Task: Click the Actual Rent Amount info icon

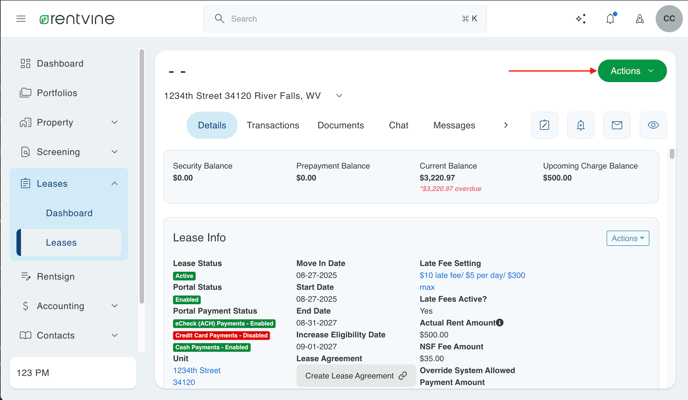Action: pos(500,323)
